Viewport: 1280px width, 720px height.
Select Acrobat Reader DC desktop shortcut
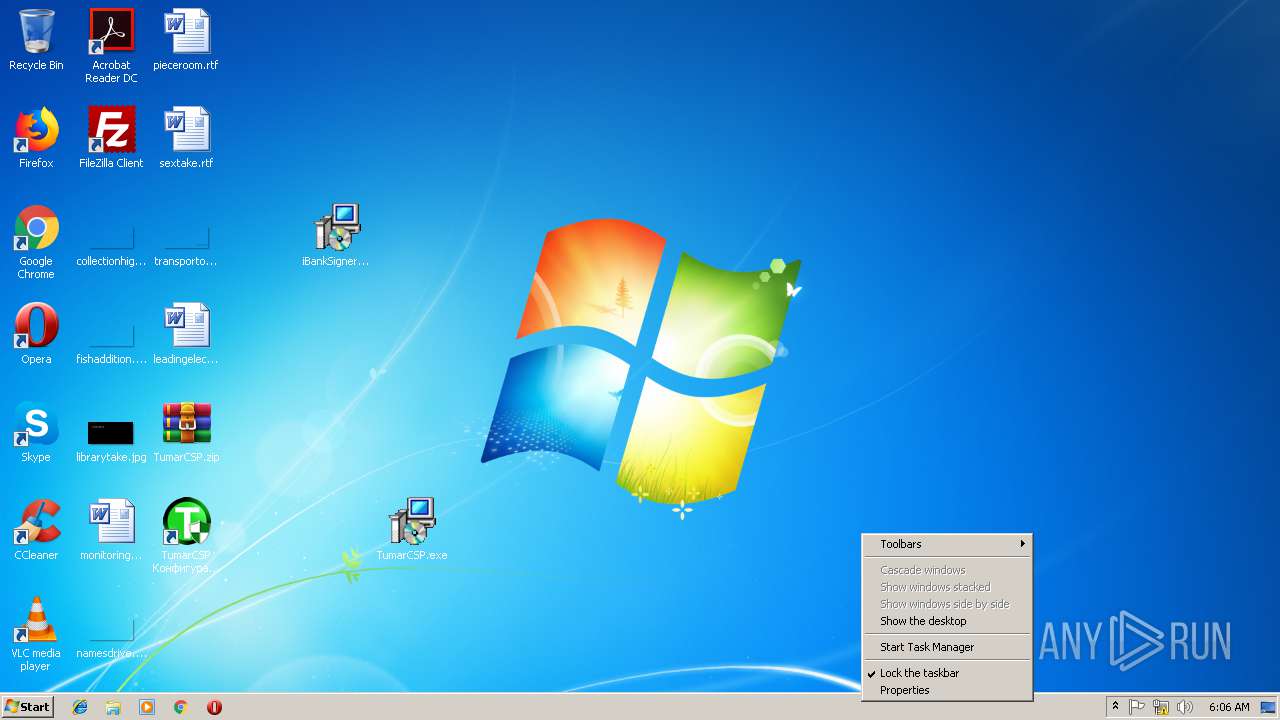(111, 46)
